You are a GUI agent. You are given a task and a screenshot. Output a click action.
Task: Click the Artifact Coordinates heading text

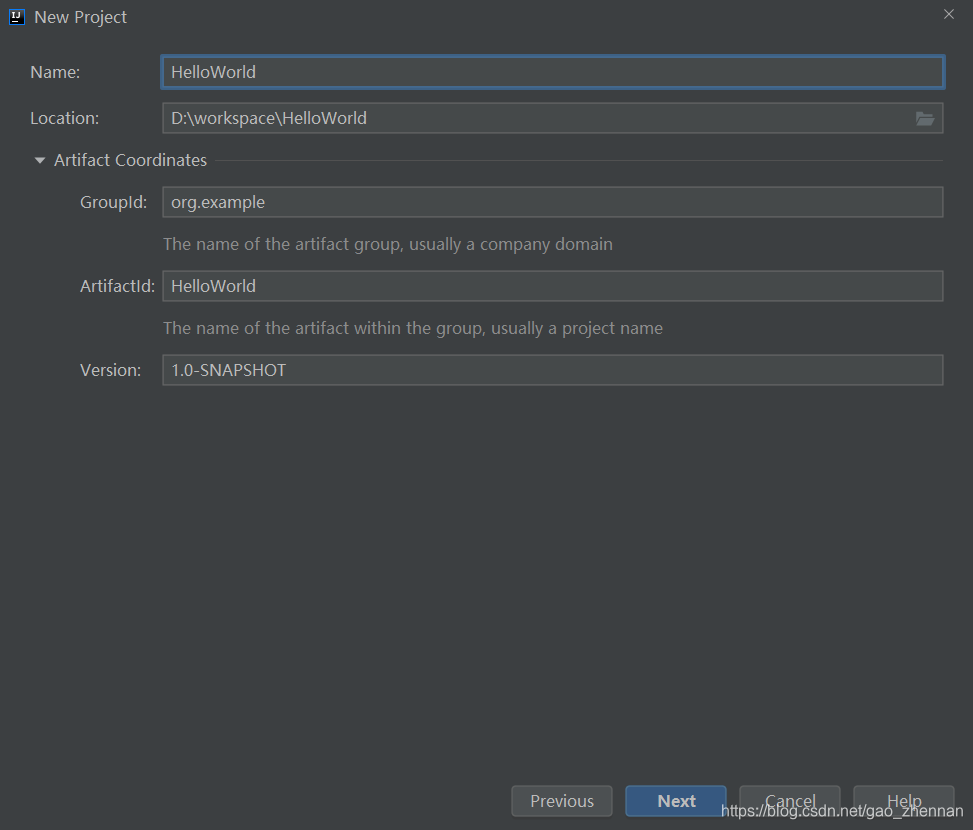pos(130,160)
